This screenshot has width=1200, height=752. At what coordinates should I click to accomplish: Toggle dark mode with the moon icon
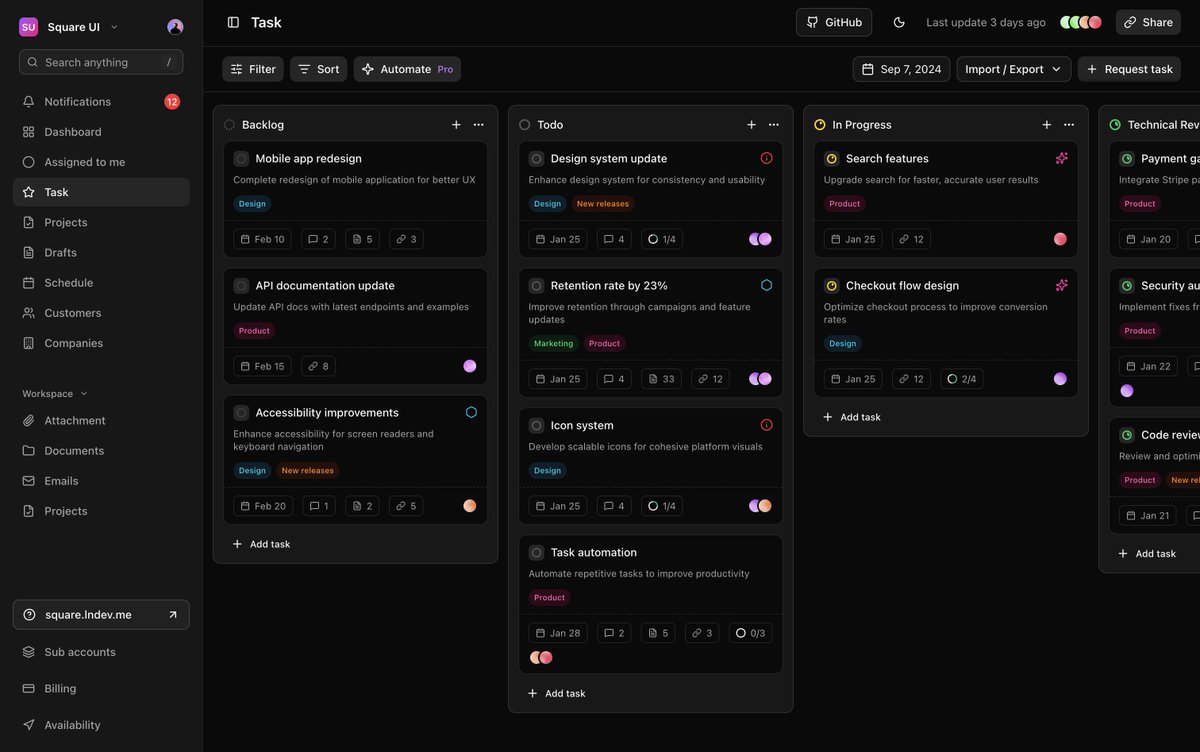tap(897, 21)
